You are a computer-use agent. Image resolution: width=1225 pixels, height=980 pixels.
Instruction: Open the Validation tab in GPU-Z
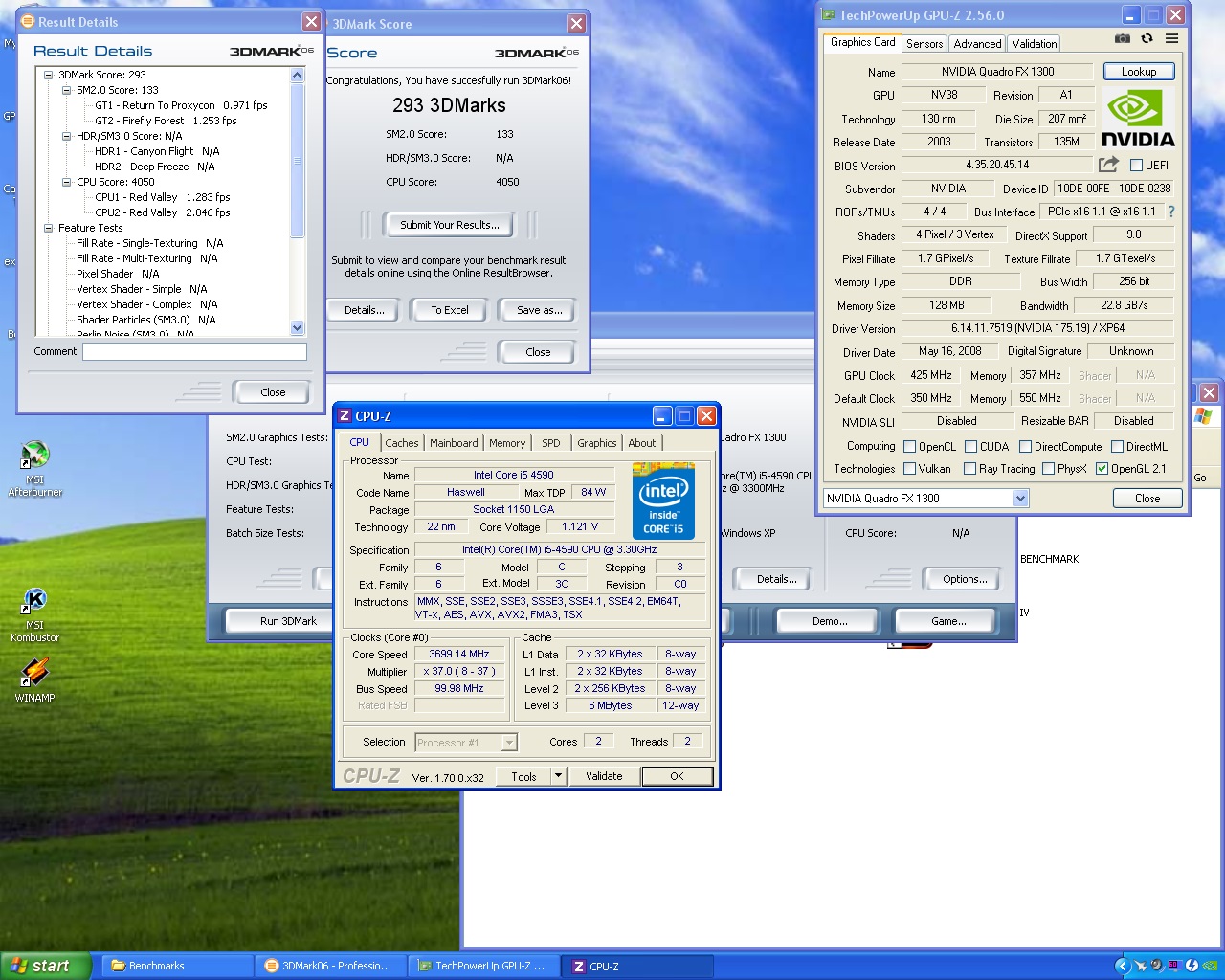pyautogui.click(x=1034, y=44)
